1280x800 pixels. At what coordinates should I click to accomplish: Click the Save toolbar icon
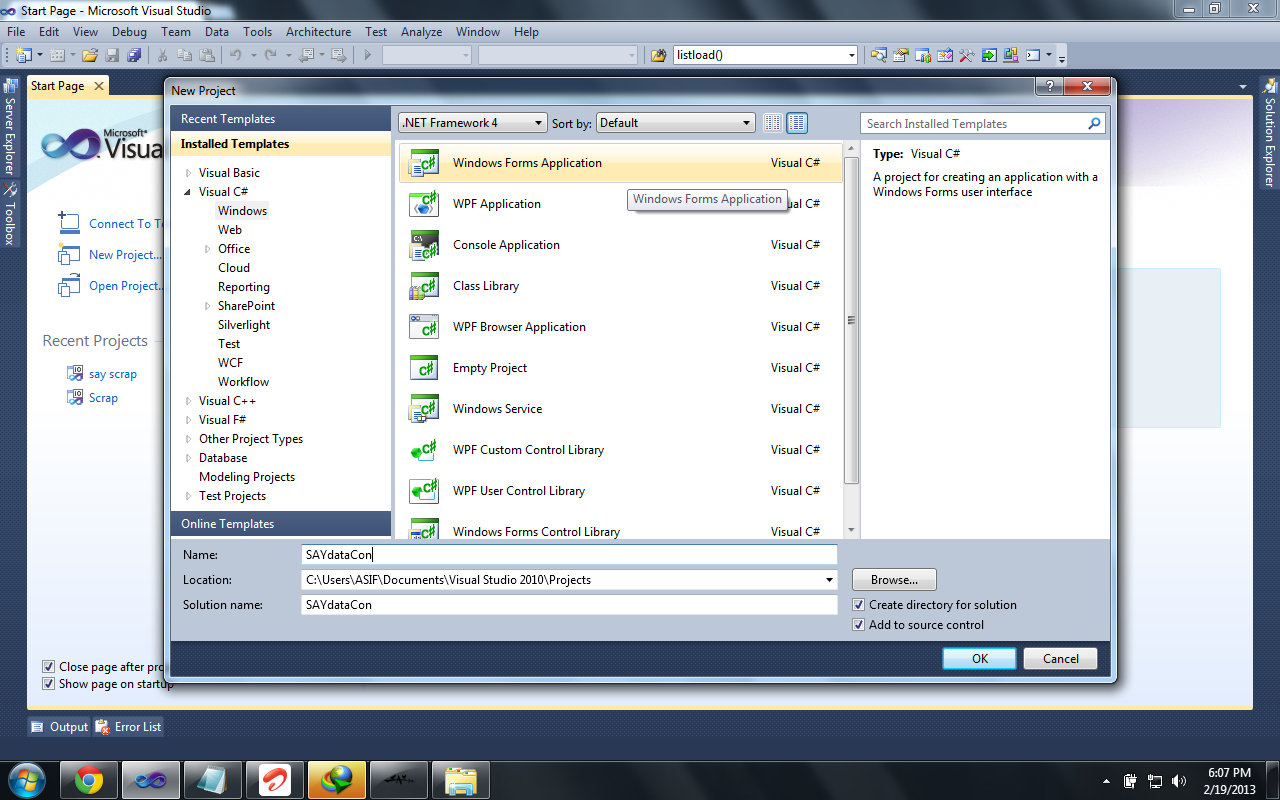point(112,55)
